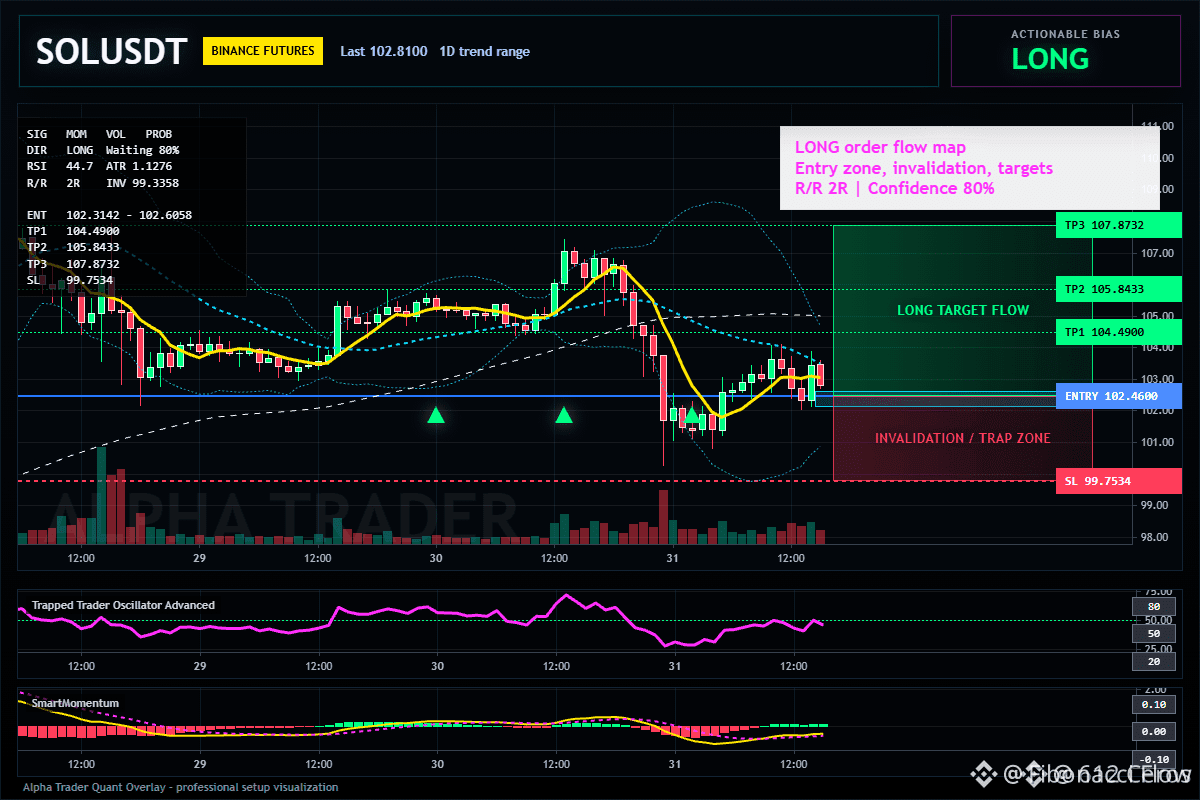The width and height of the screenshot is (1200, 800).
Task: Click the Waiting 80% status in stats panel
Action: coord(142,150)
